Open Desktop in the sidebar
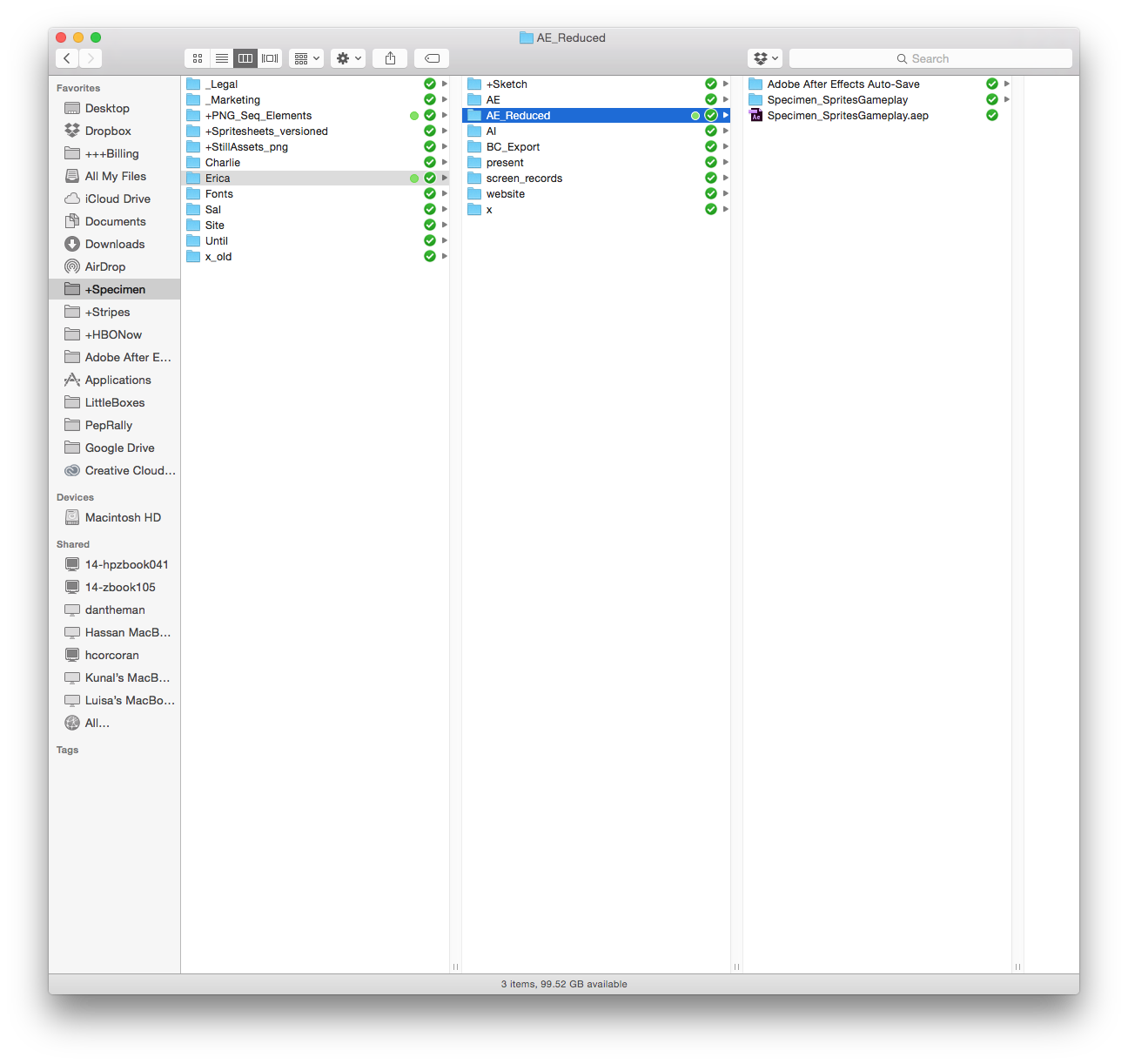This screenshot has height=1064, width=1128. point(114,108)
